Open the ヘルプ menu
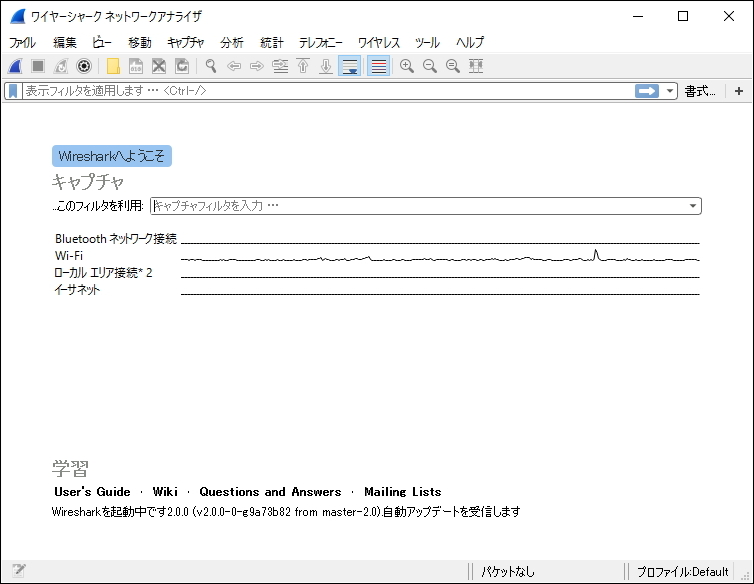The height and width of the screenshot is (584, 754). (470, 42)
